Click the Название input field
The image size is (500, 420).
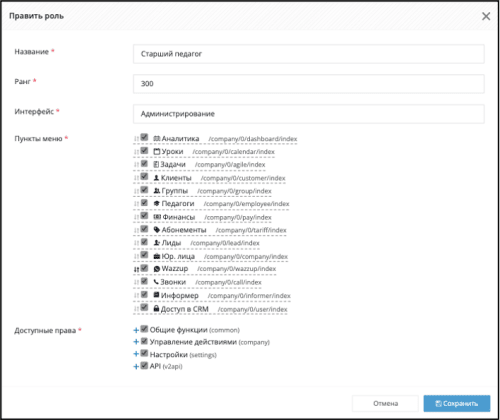point(309,54)
